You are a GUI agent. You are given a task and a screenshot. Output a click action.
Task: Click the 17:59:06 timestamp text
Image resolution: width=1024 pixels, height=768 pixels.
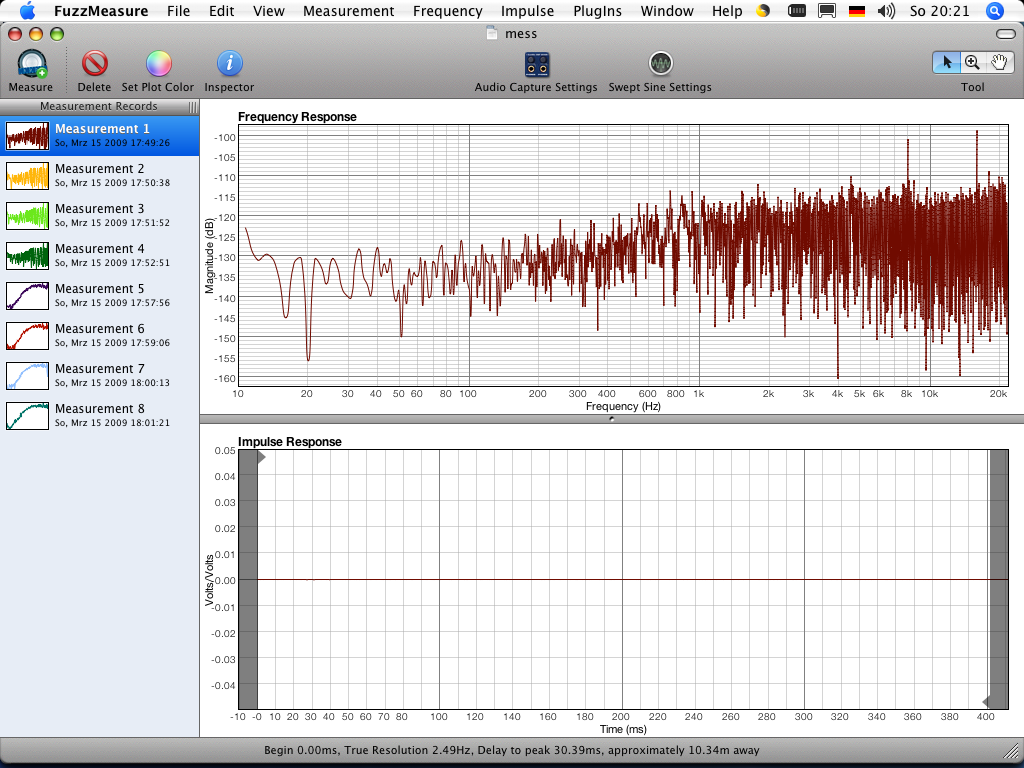click(150, 343)
